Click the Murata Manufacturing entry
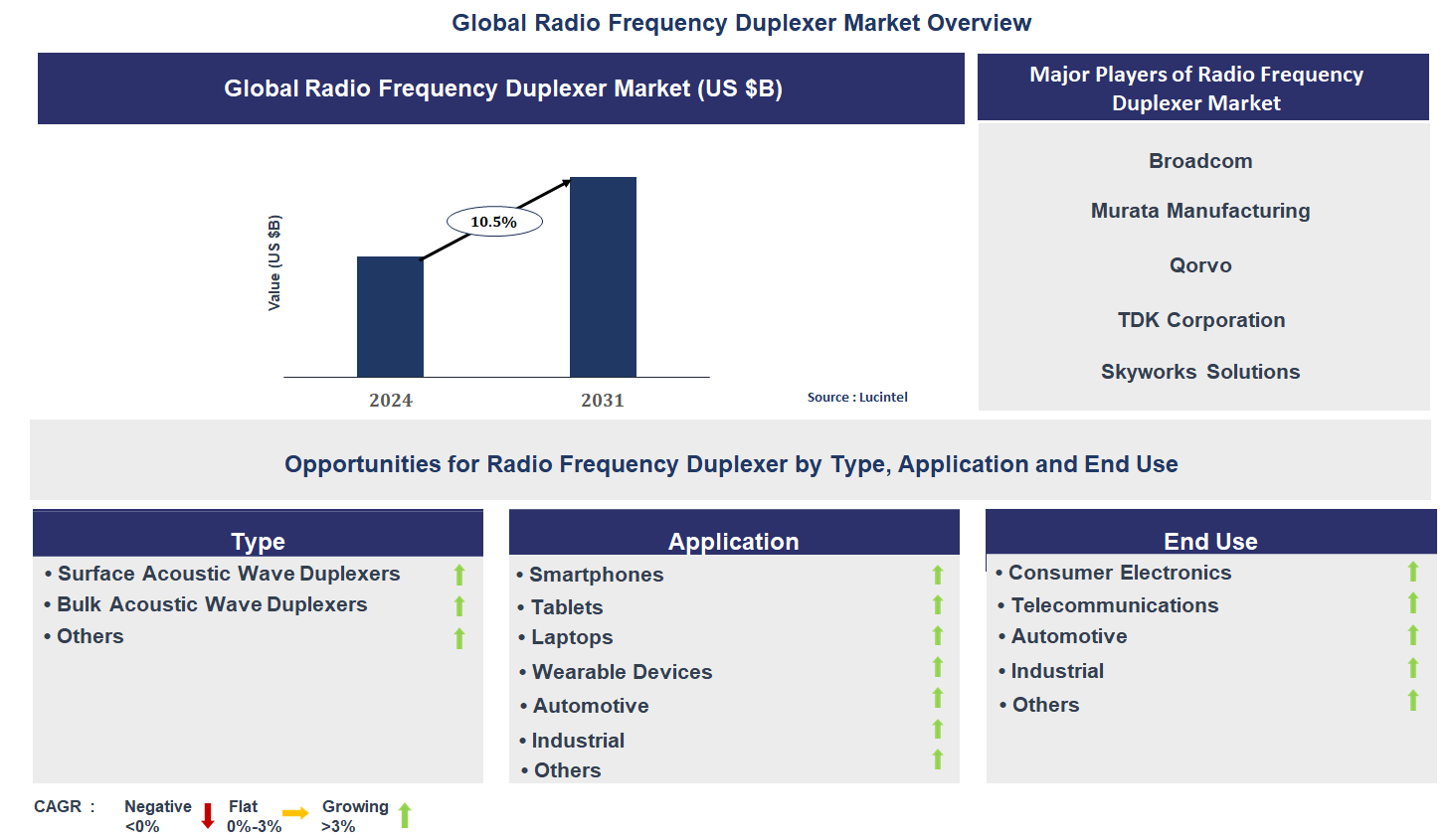This screenshot has width=1453, height=840. tap(1200, 211)
